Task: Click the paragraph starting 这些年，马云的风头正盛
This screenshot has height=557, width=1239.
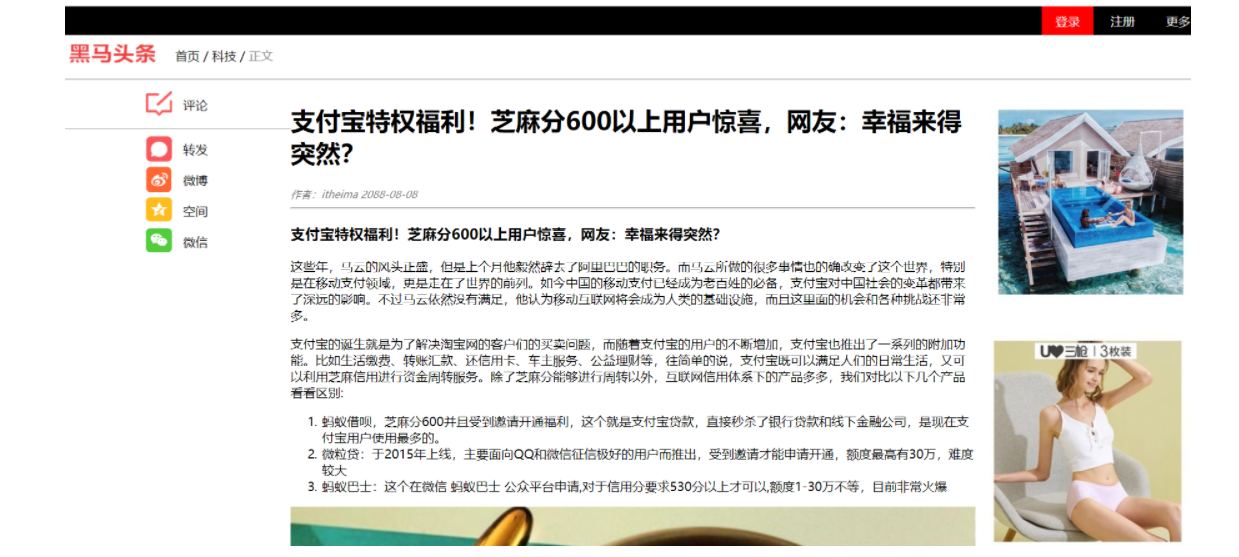Action: coord(629,291)
